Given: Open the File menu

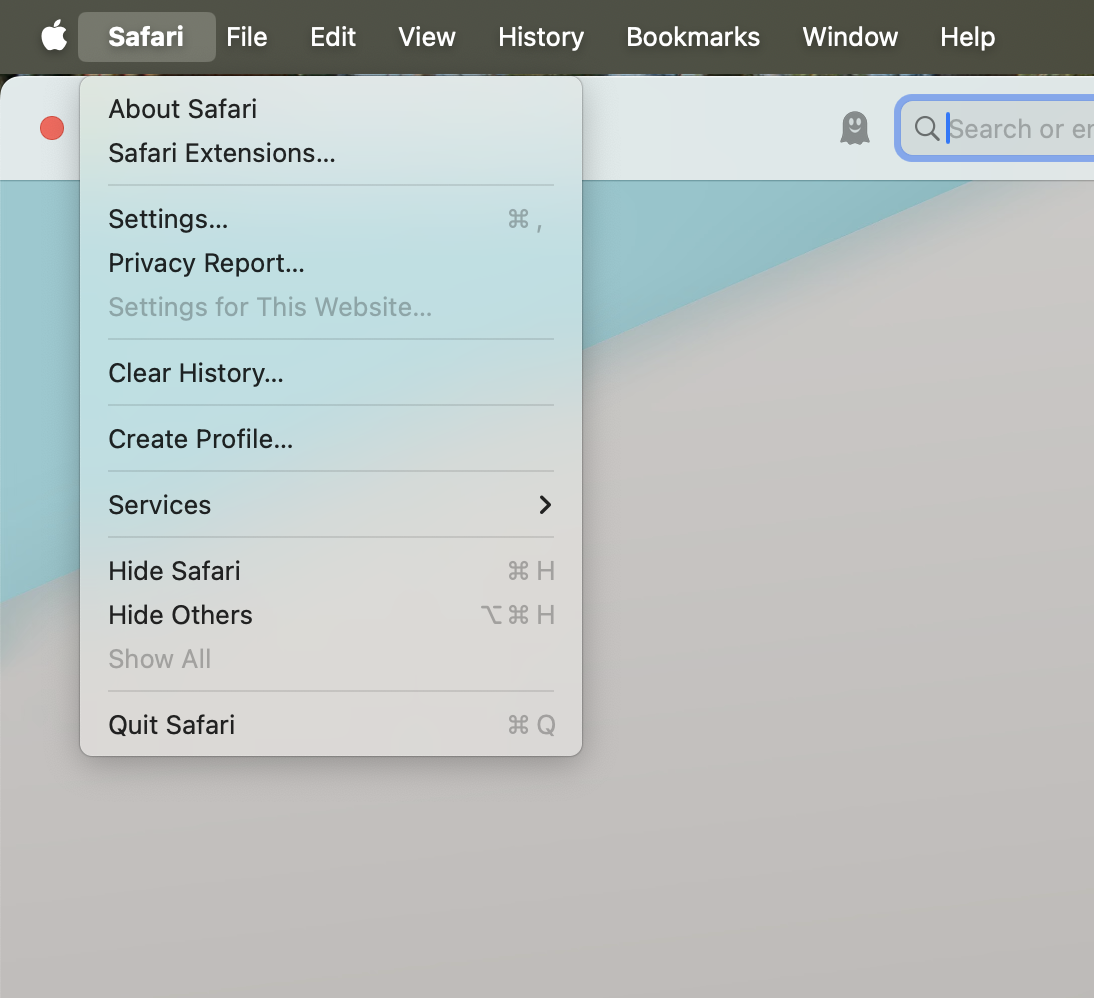Looking at the screenshot, I should [x=246, y=37].
